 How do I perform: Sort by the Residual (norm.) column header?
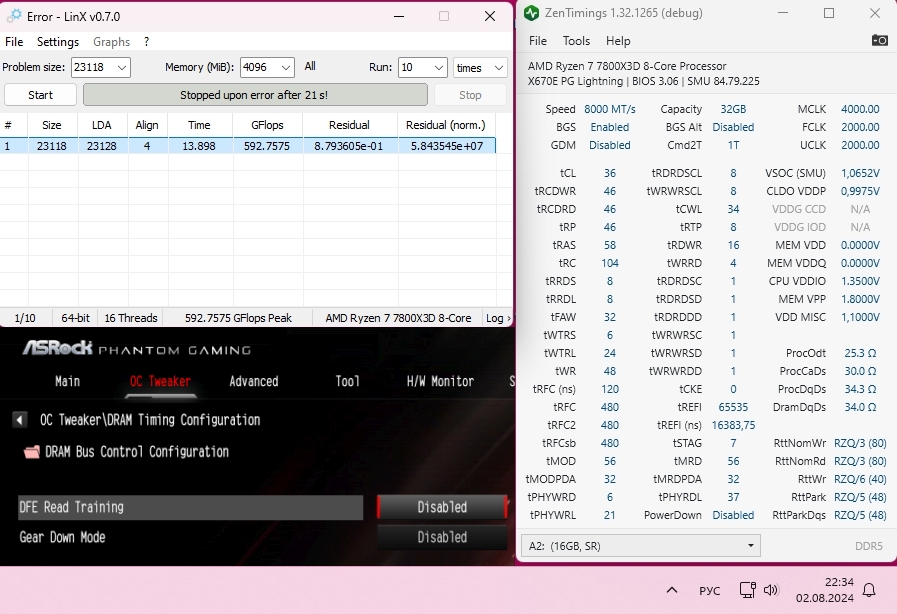click(446, 125)
